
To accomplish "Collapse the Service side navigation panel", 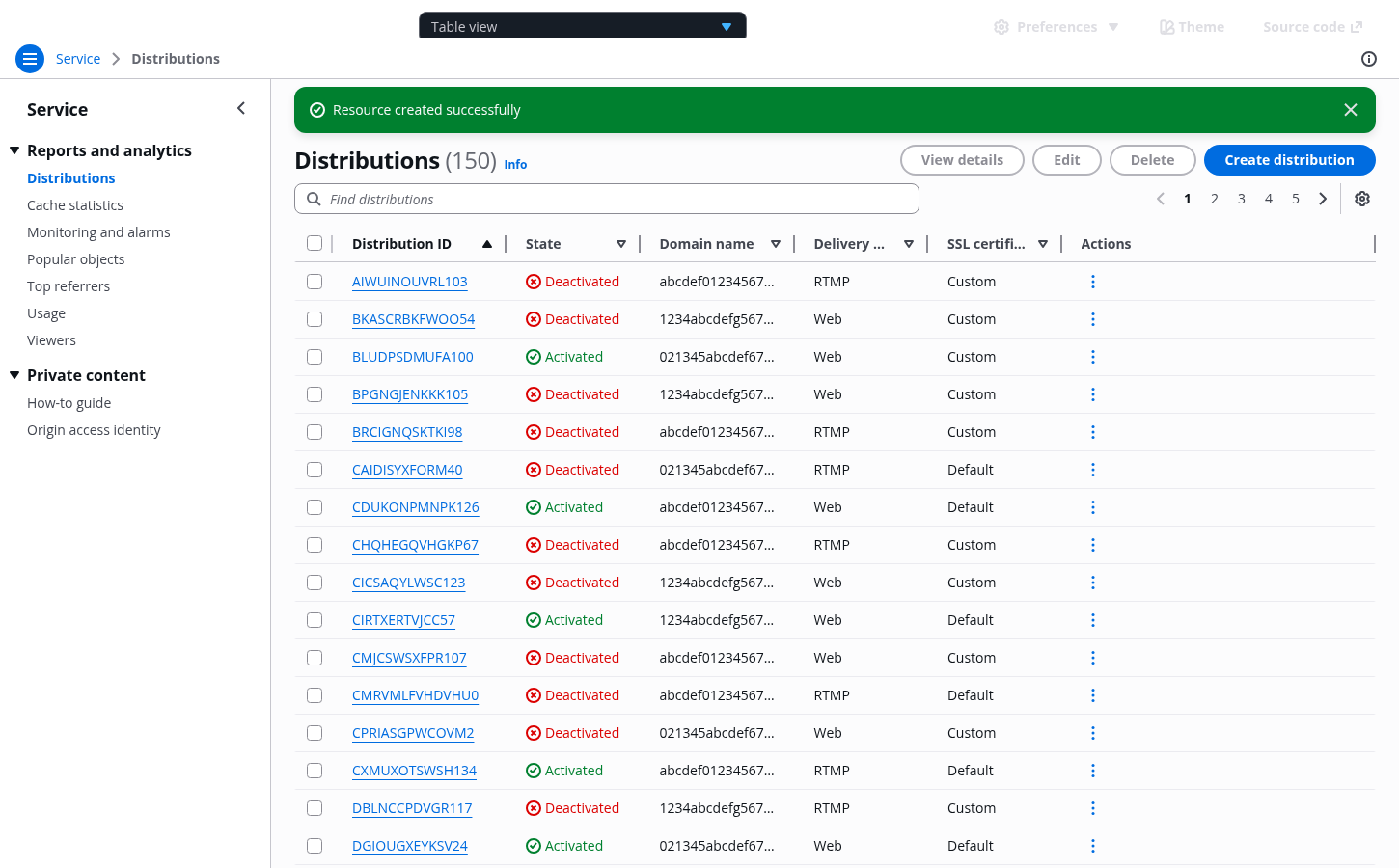I will point(241,109).
